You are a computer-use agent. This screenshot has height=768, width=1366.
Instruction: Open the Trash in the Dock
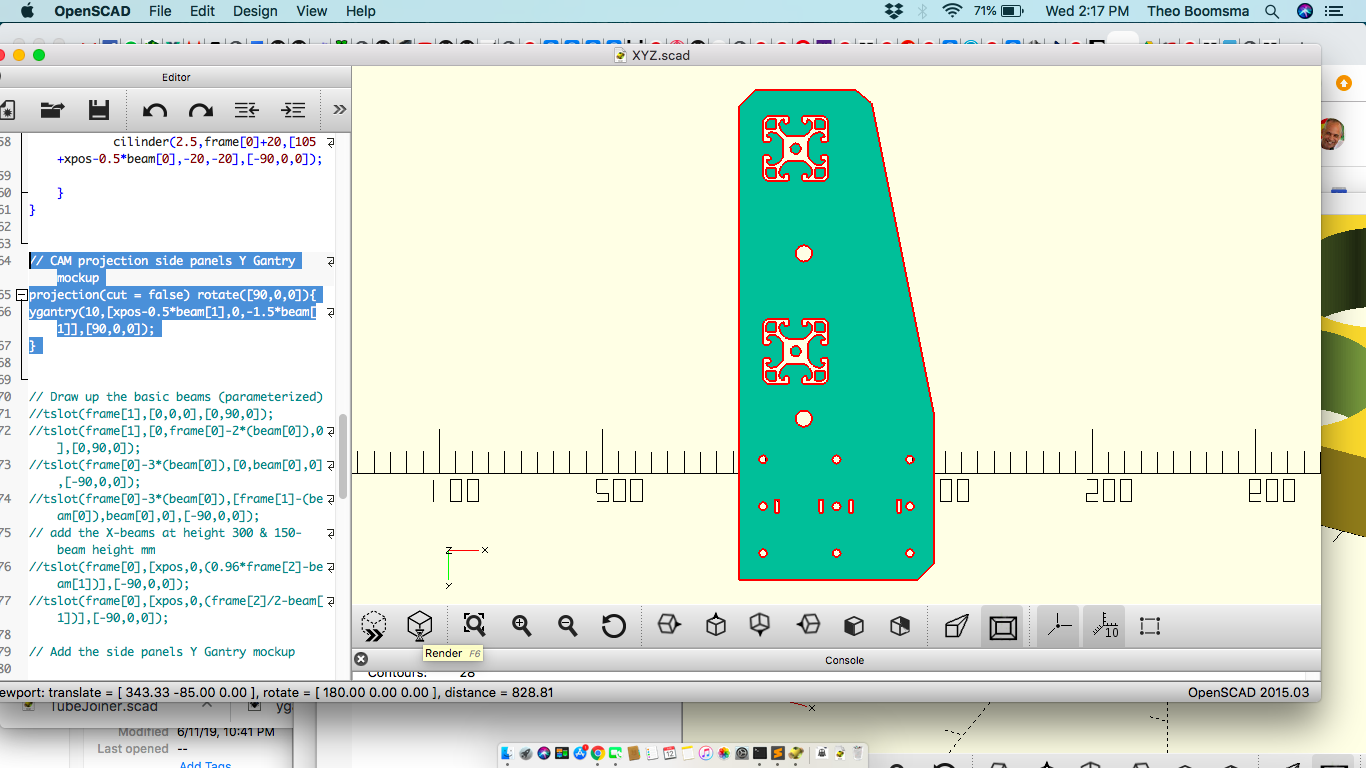click(x=858, y=753)
